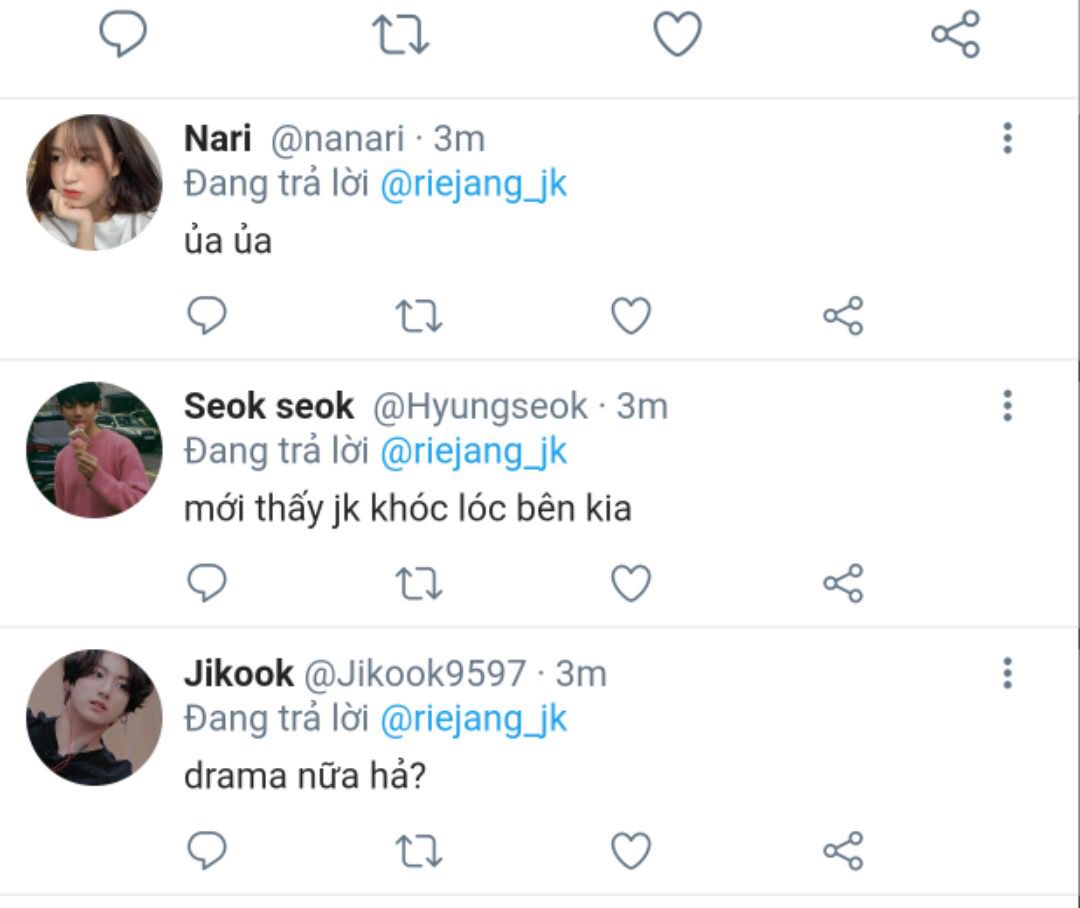Viewport: 1080px width, 908px height.
Task: Share Nari's reply
Action: coord(843,316)
